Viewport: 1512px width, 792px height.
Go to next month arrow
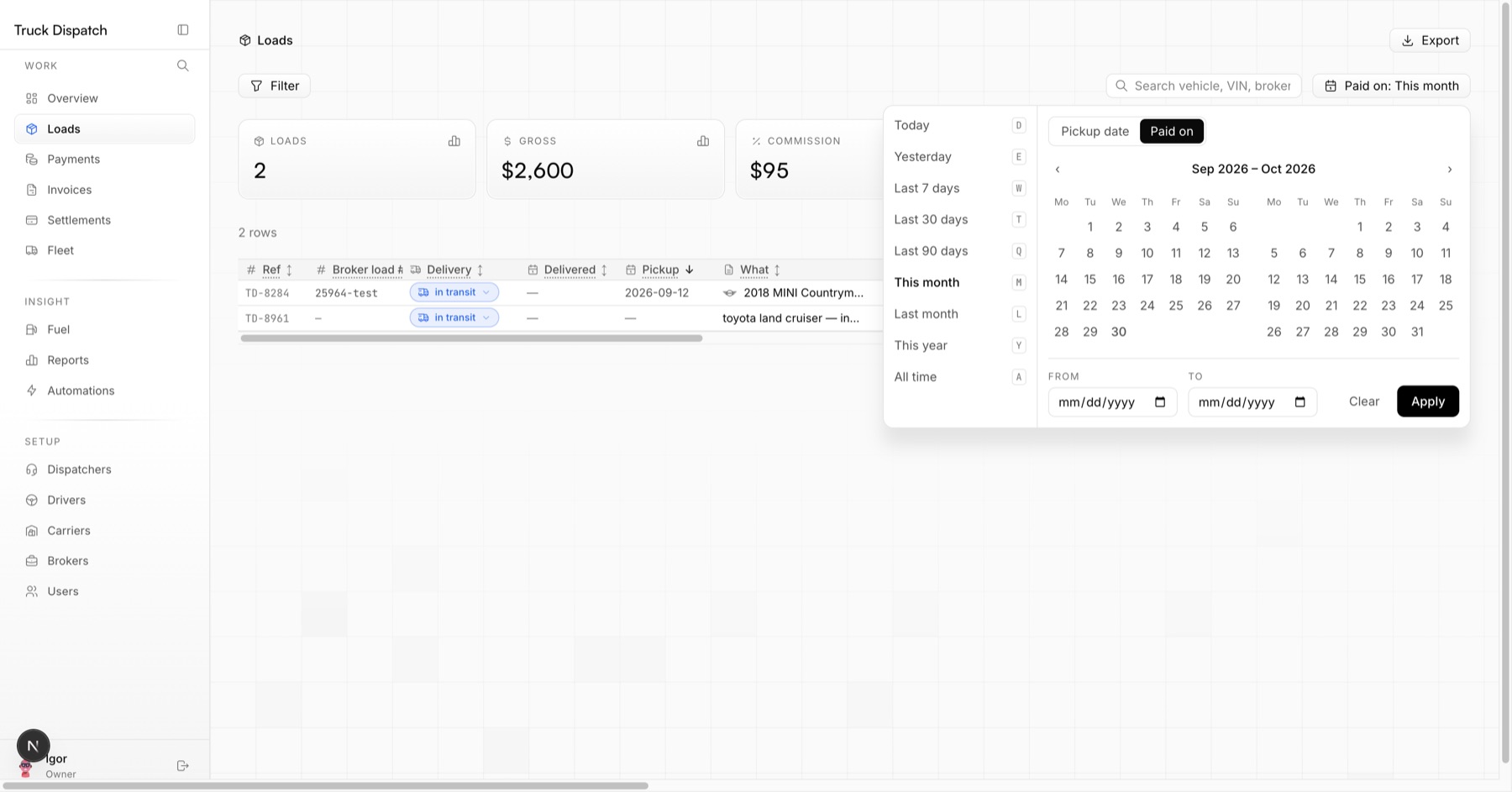pyautogui.click(x=1450, y=170)
